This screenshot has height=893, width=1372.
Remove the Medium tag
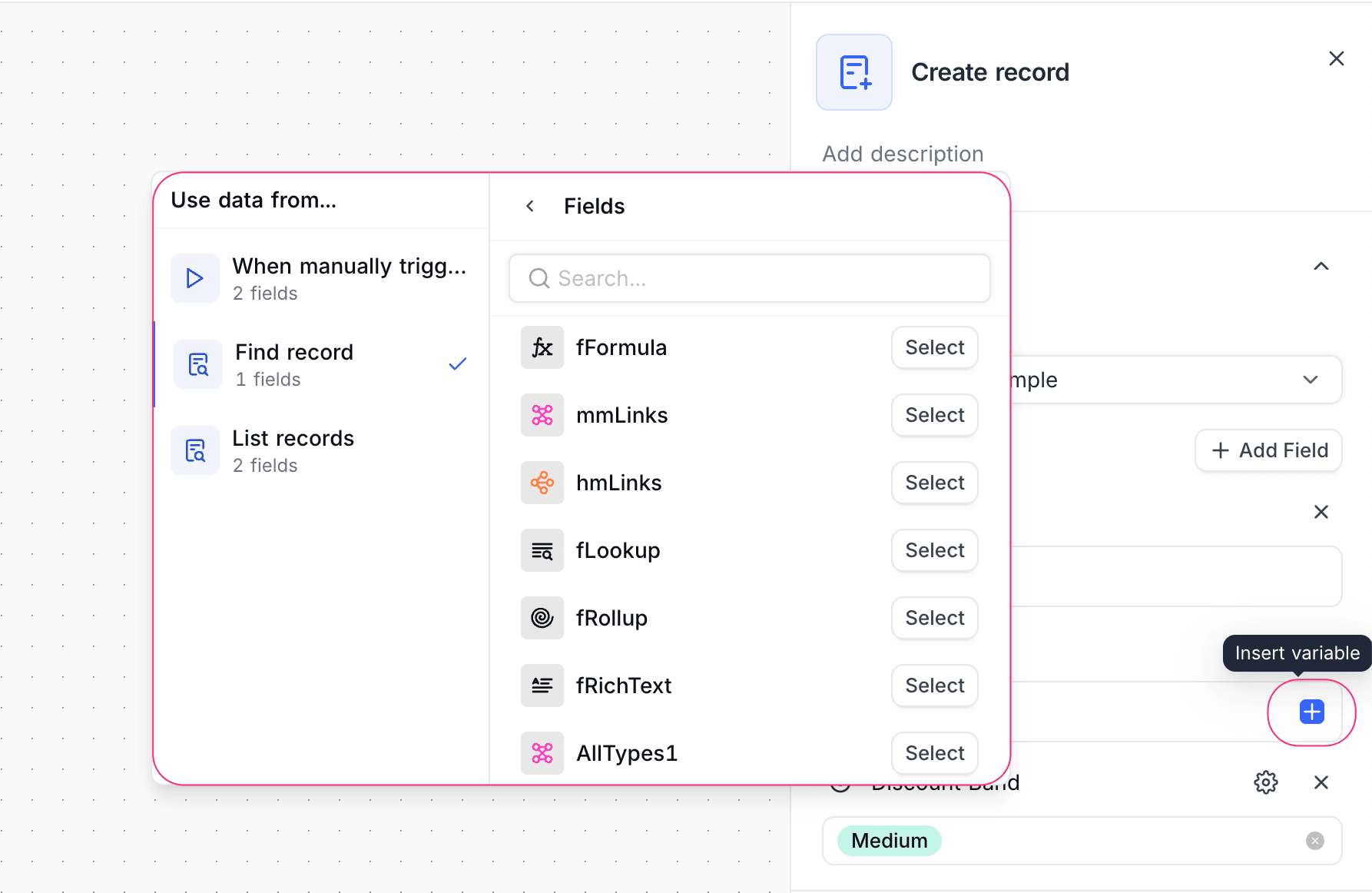click(1315, 841)
